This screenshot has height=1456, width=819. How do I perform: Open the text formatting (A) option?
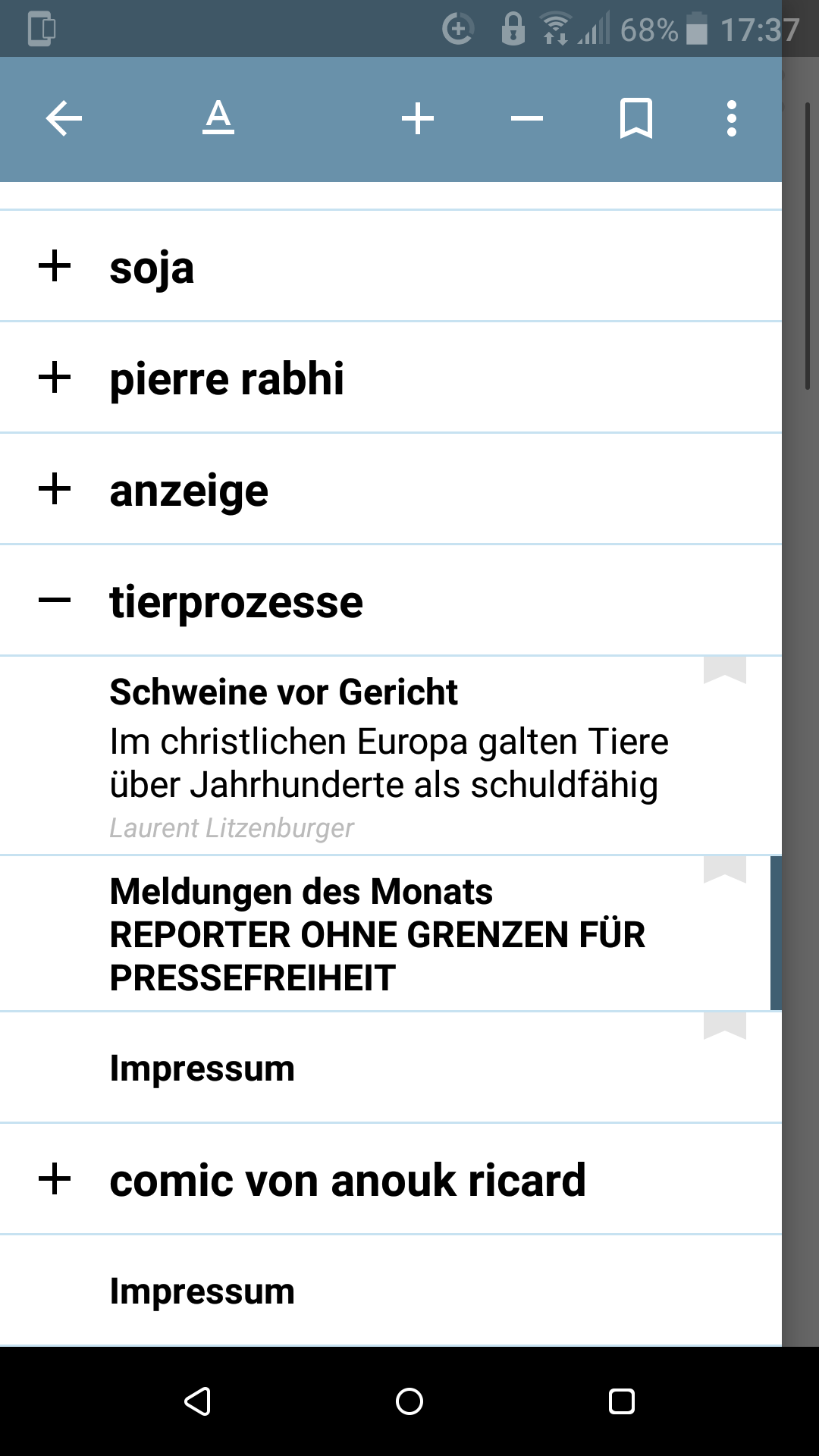(218, 118)
